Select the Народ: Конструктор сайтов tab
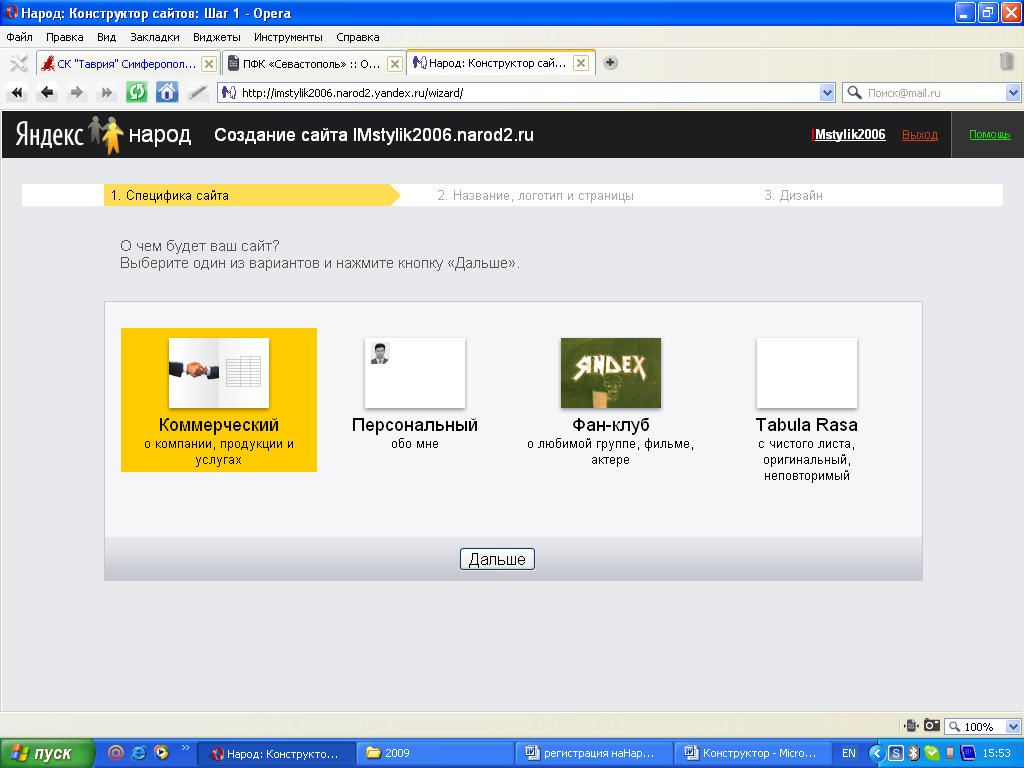The image size is (1024, 768). coord(500,63)
